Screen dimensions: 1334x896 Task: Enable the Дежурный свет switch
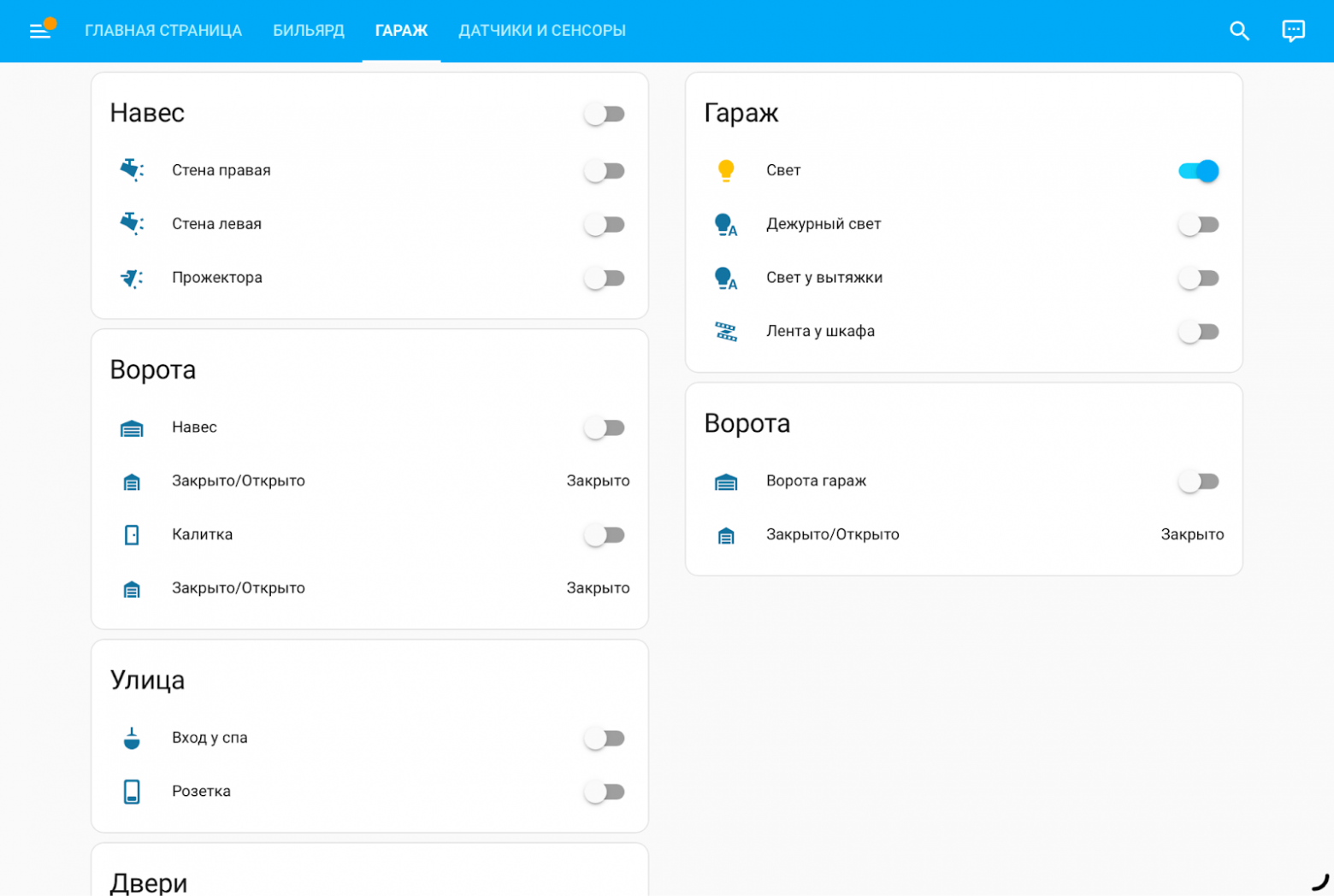coord(1198,225)
